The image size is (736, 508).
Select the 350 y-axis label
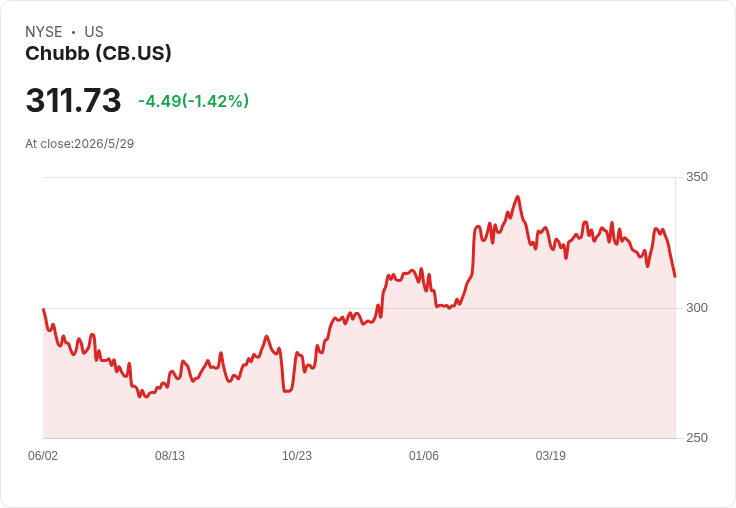coord(697,177)
